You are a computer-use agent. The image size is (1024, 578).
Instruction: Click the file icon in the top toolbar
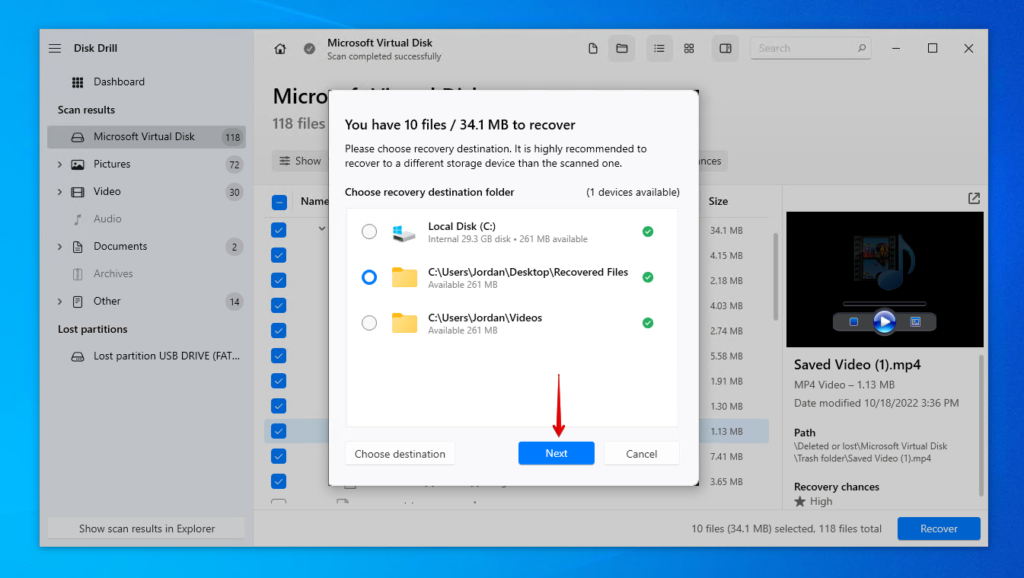point(592,47)
